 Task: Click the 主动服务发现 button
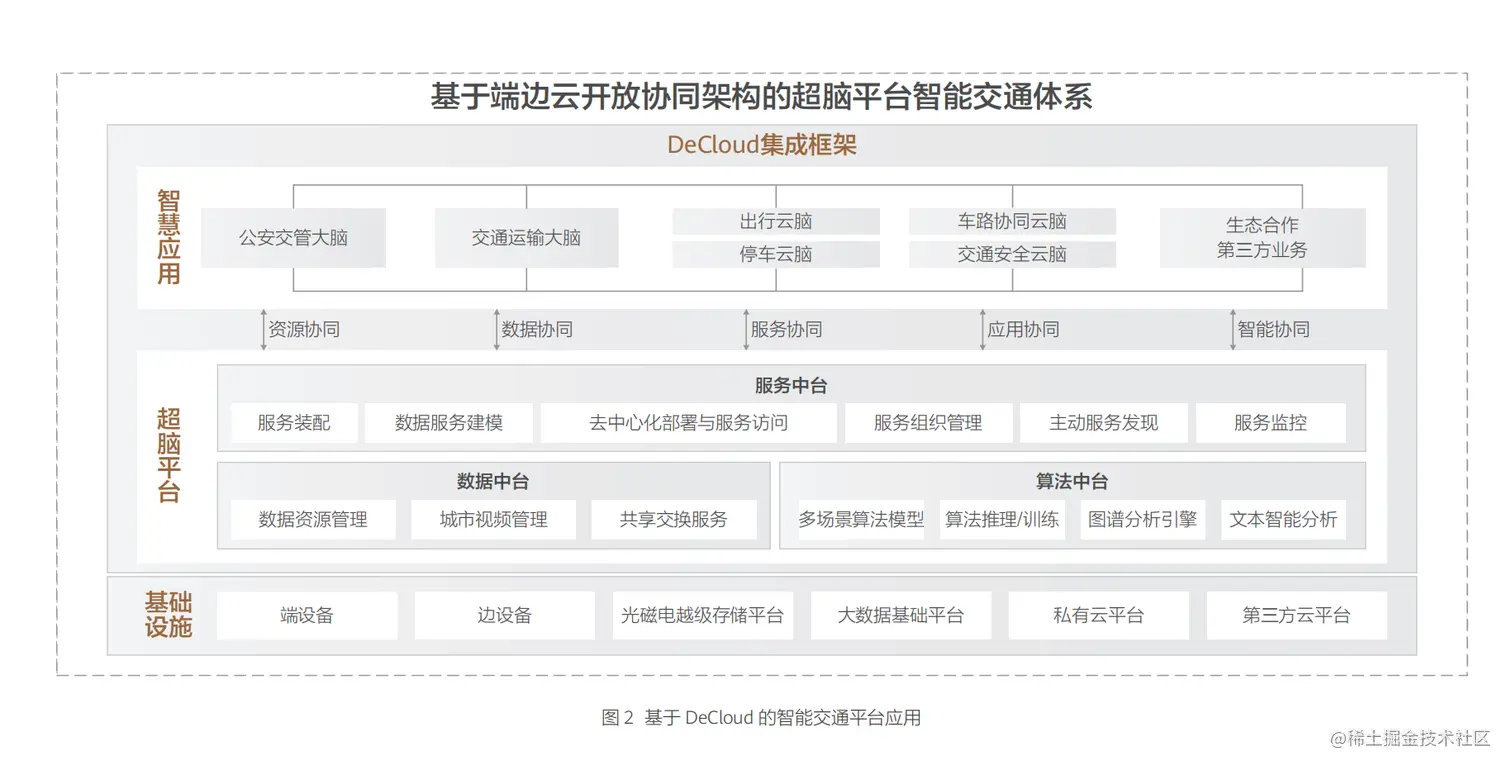1104,423
